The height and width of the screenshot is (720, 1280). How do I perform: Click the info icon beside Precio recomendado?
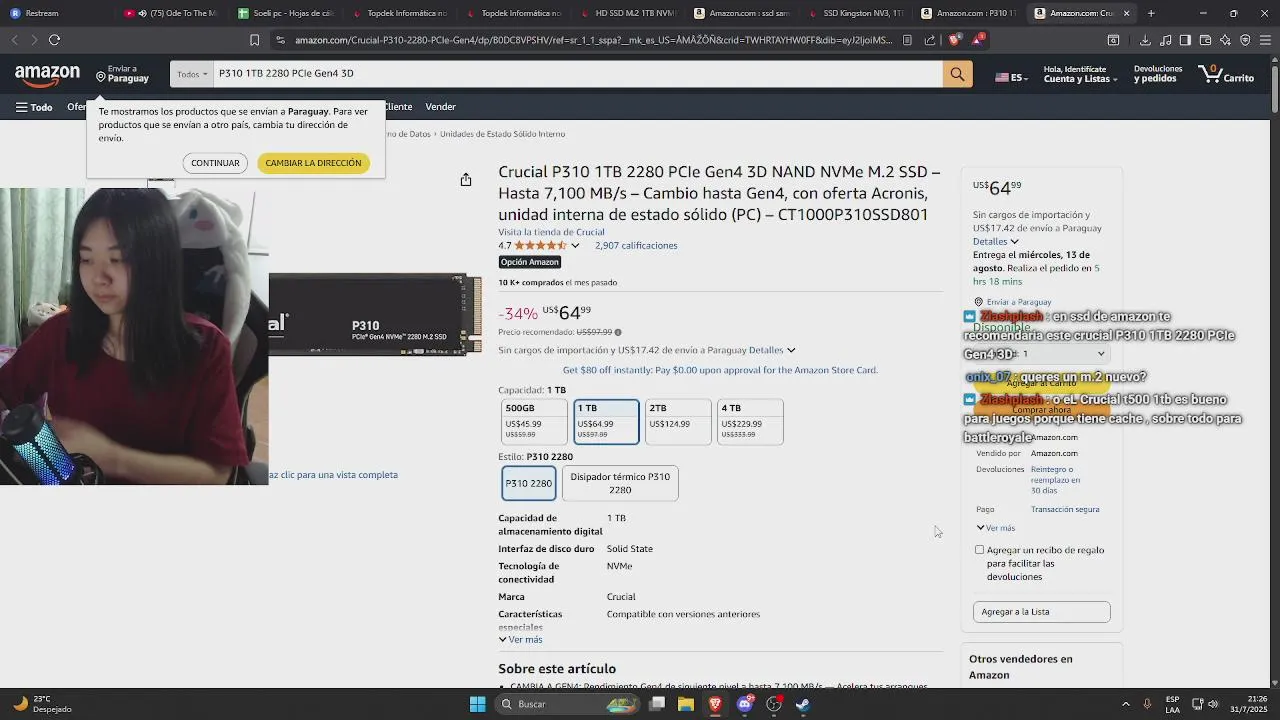(x=618, y=332)
